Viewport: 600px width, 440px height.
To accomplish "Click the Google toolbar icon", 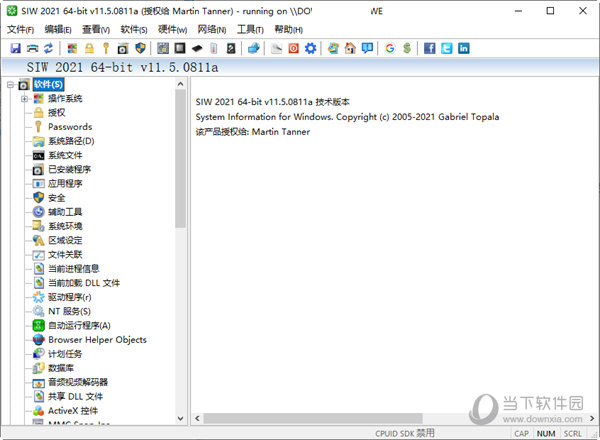I will click(390, 48).
